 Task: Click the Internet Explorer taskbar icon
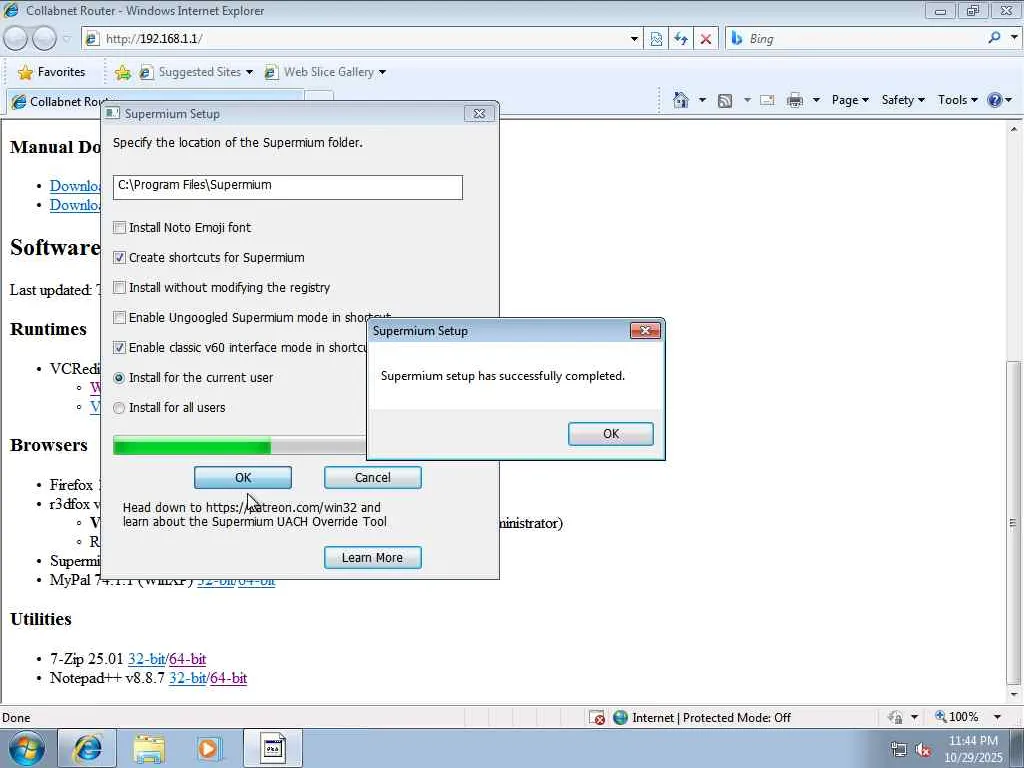point(87,748)
